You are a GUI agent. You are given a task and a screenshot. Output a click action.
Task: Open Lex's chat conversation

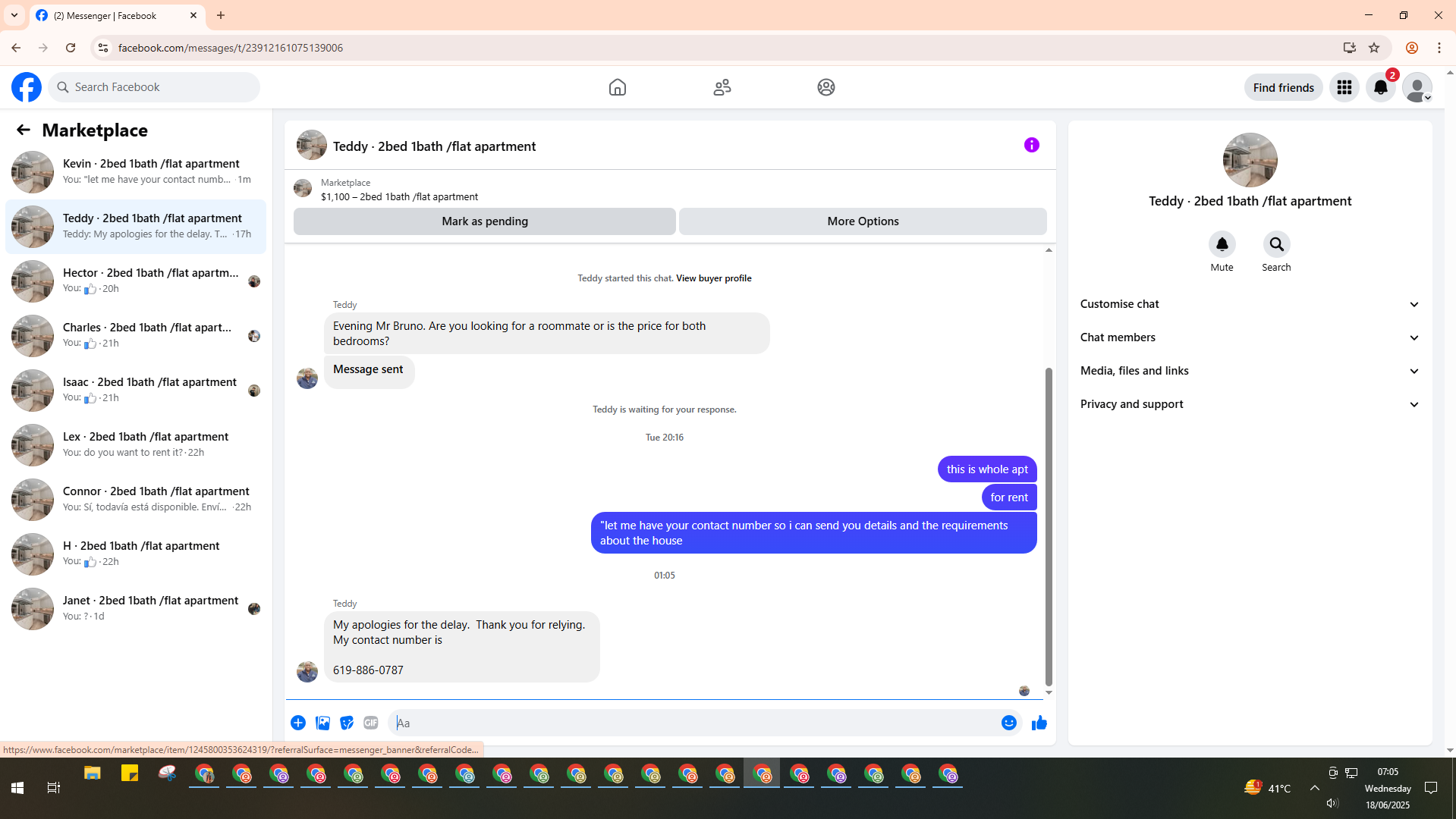coord(136,445)
